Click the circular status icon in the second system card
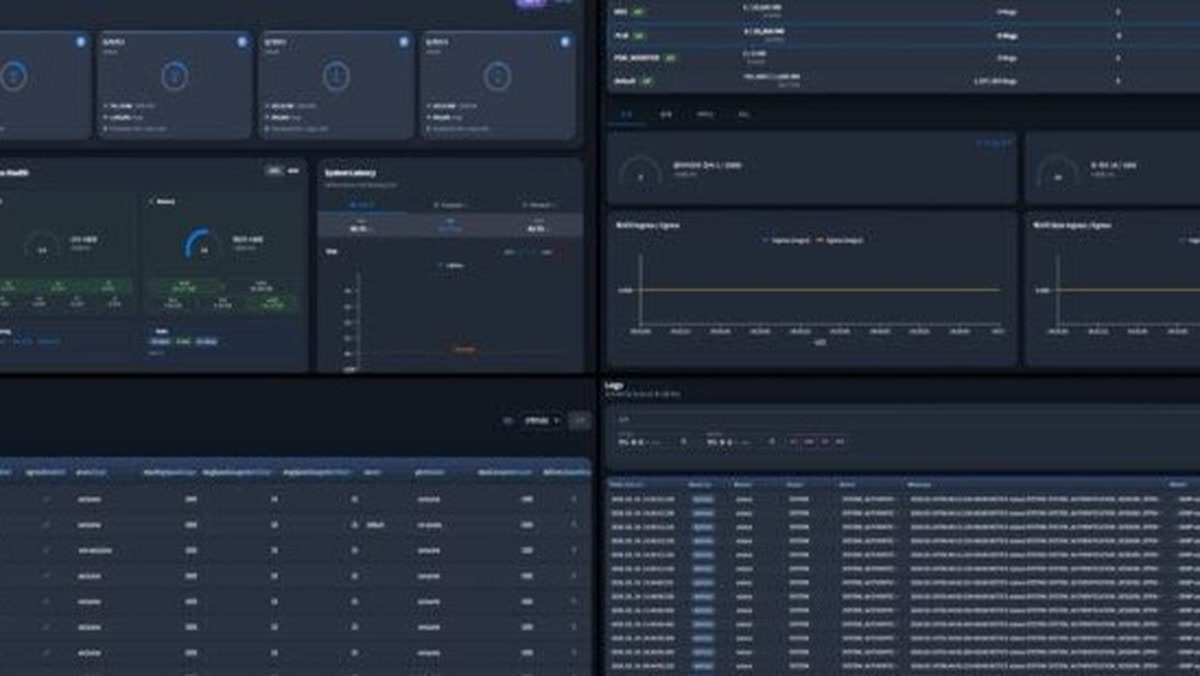Viewport: 1200px width, 676px height. click(175, 76)
